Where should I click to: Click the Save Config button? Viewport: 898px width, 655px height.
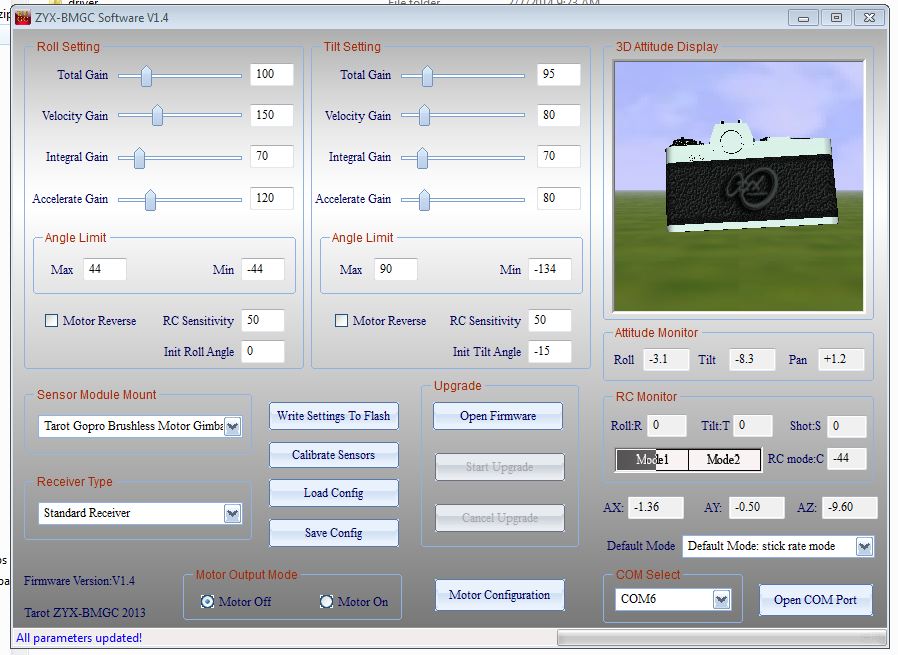pos(334,532)
